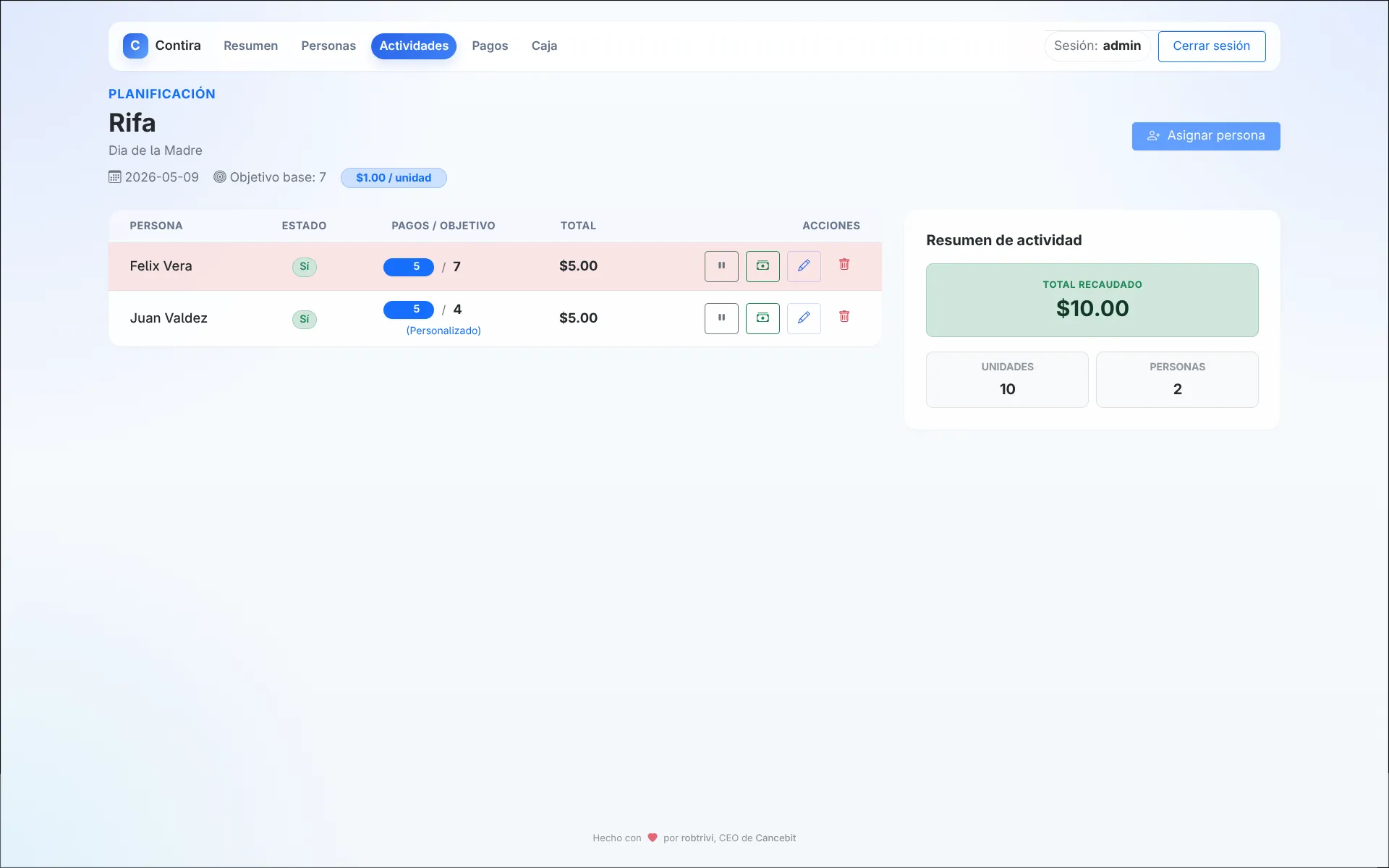Toggle Felix Vera's Sí status badge
Viewport: 1389px width, 868px height.
[305, 267]
